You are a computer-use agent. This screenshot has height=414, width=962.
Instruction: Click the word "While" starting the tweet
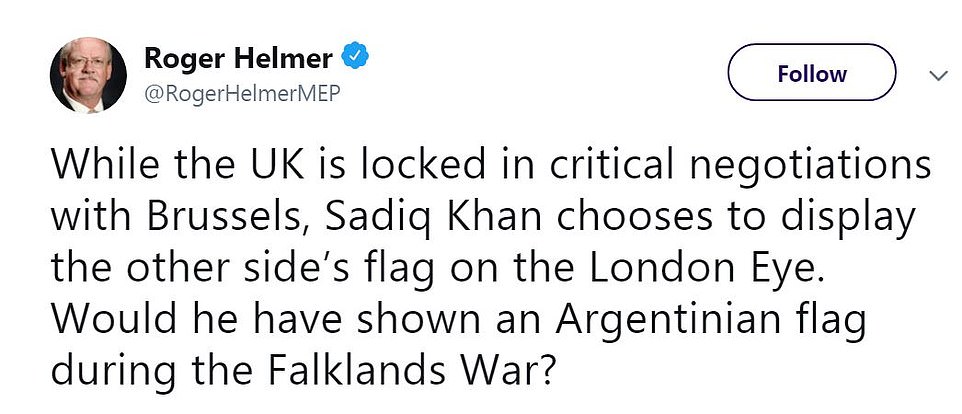[96, 164]
